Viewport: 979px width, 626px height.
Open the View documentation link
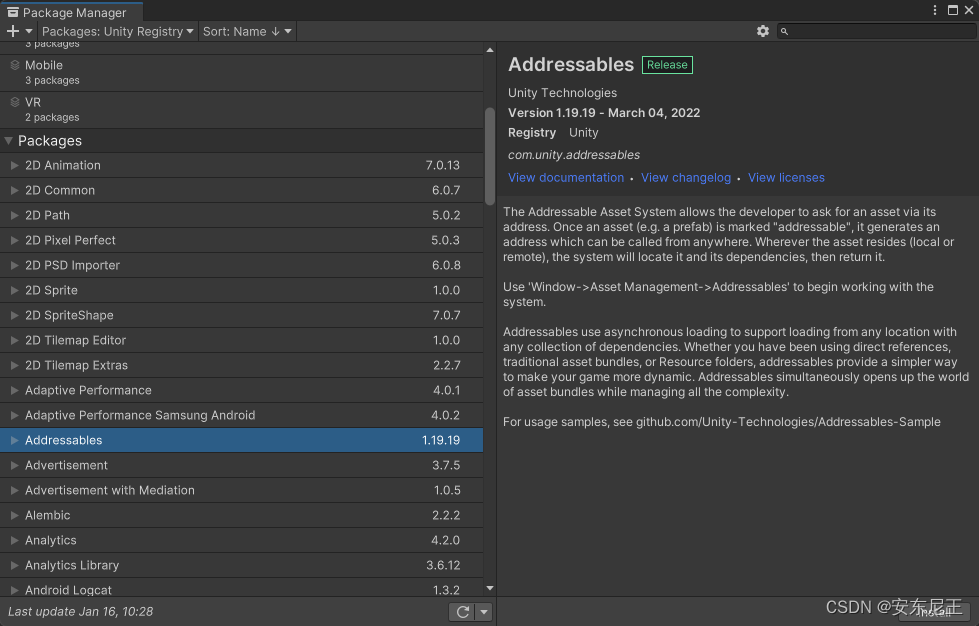point(566,178)
